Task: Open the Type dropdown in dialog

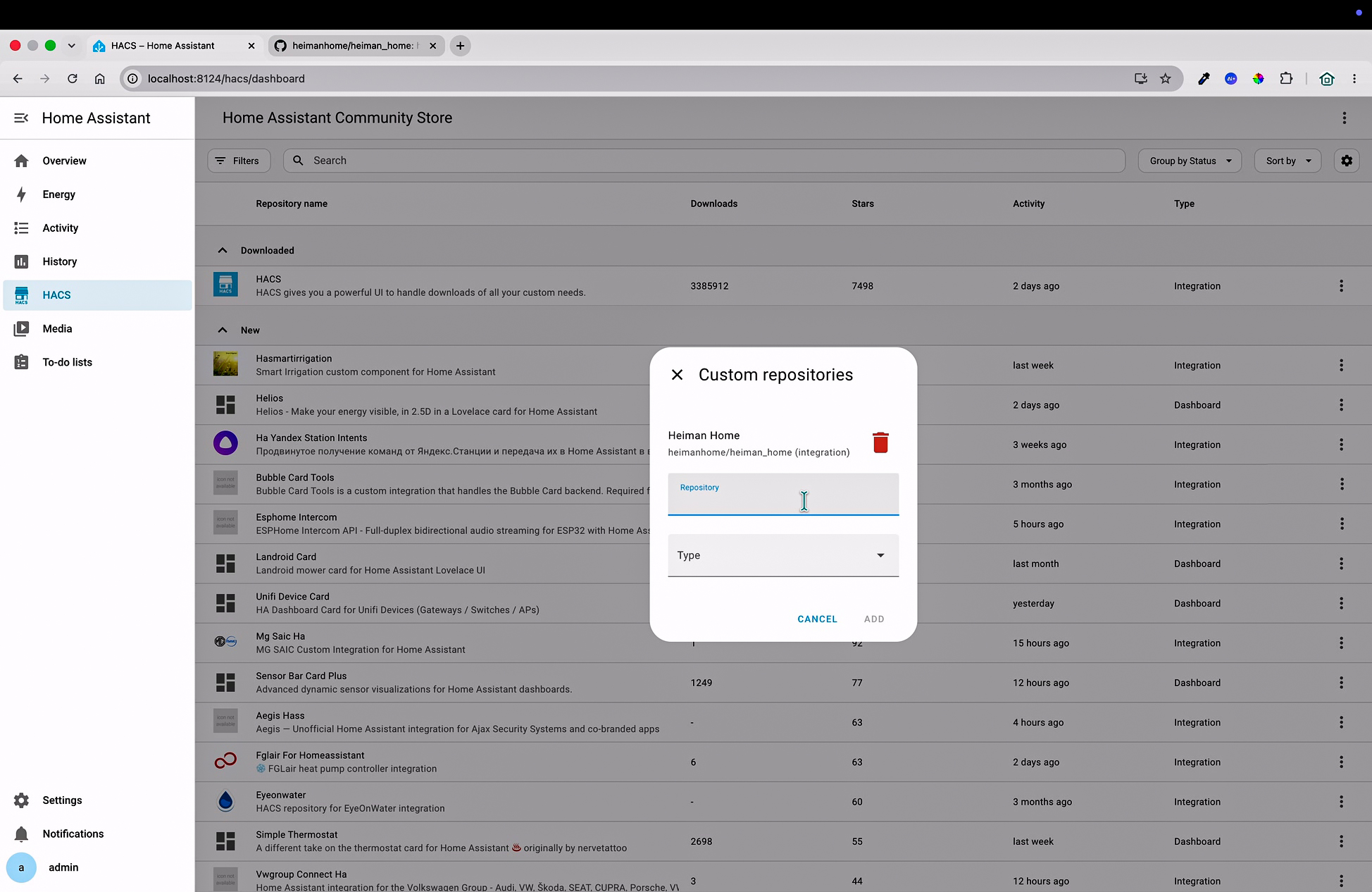Action: pos(783,555)
